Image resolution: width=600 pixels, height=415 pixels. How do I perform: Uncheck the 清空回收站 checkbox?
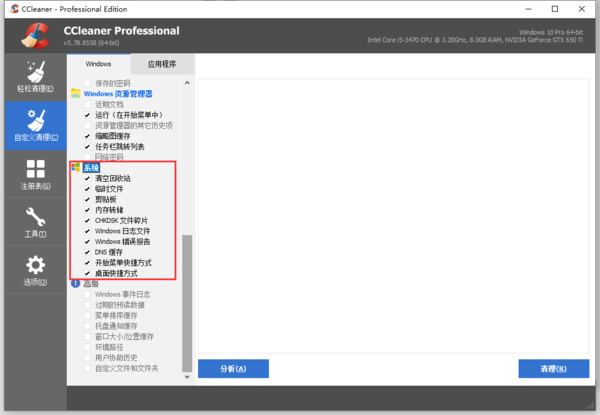pos(87,178)
